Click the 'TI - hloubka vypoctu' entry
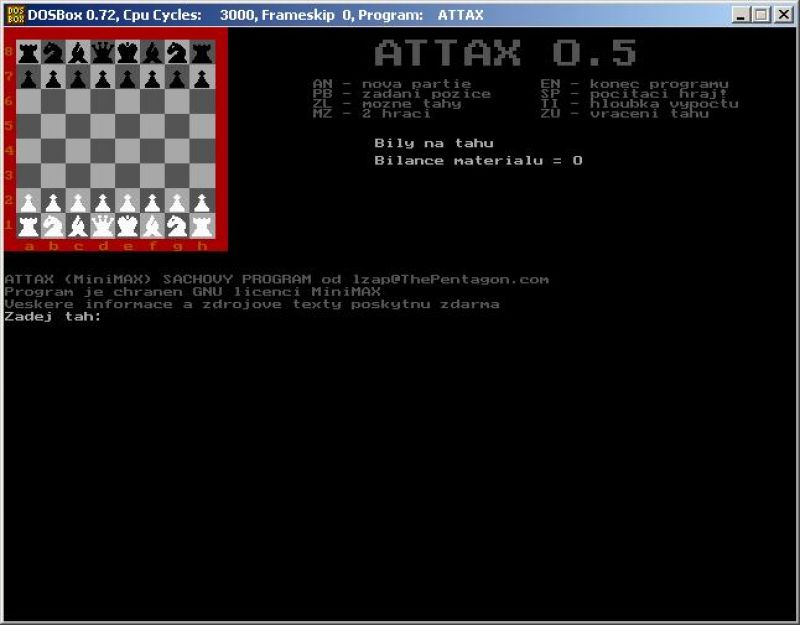This screenshot has height=625, width=800. tap(639, 104)
